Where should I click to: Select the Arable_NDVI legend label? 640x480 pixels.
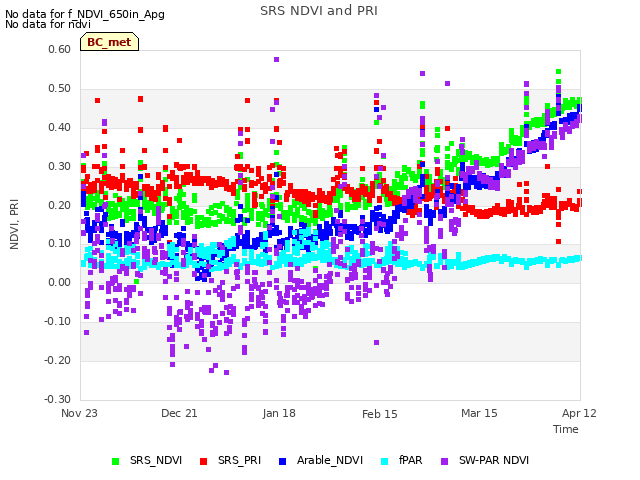coord(330,460)
